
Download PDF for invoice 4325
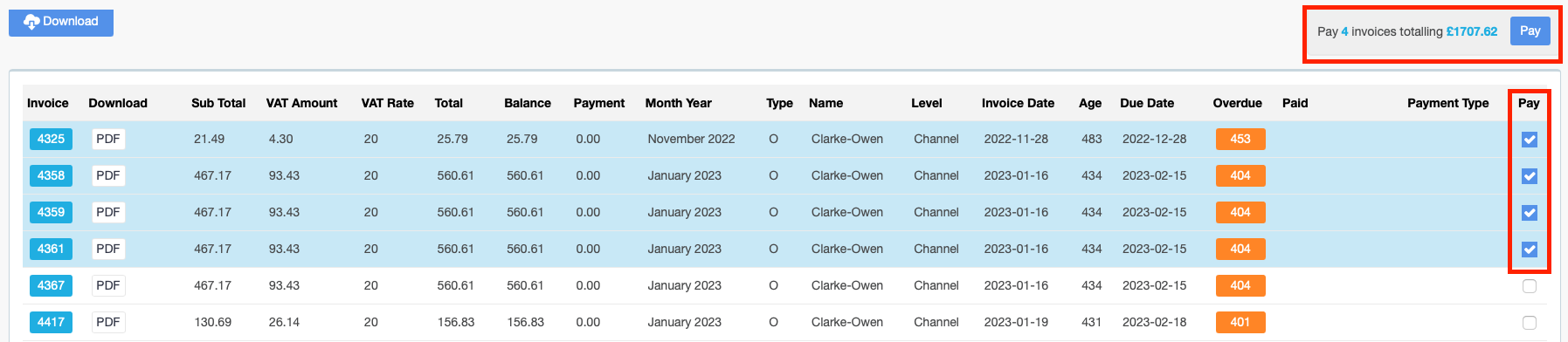(x=108, y=139)
